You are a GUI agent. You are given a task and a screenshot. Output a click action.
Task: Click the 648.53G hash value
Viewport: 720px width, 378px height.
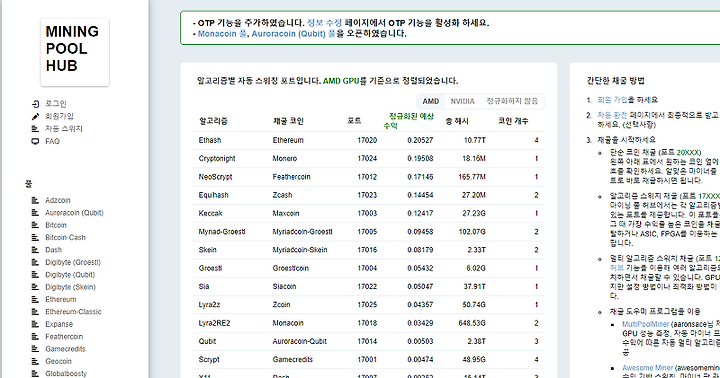472,323
